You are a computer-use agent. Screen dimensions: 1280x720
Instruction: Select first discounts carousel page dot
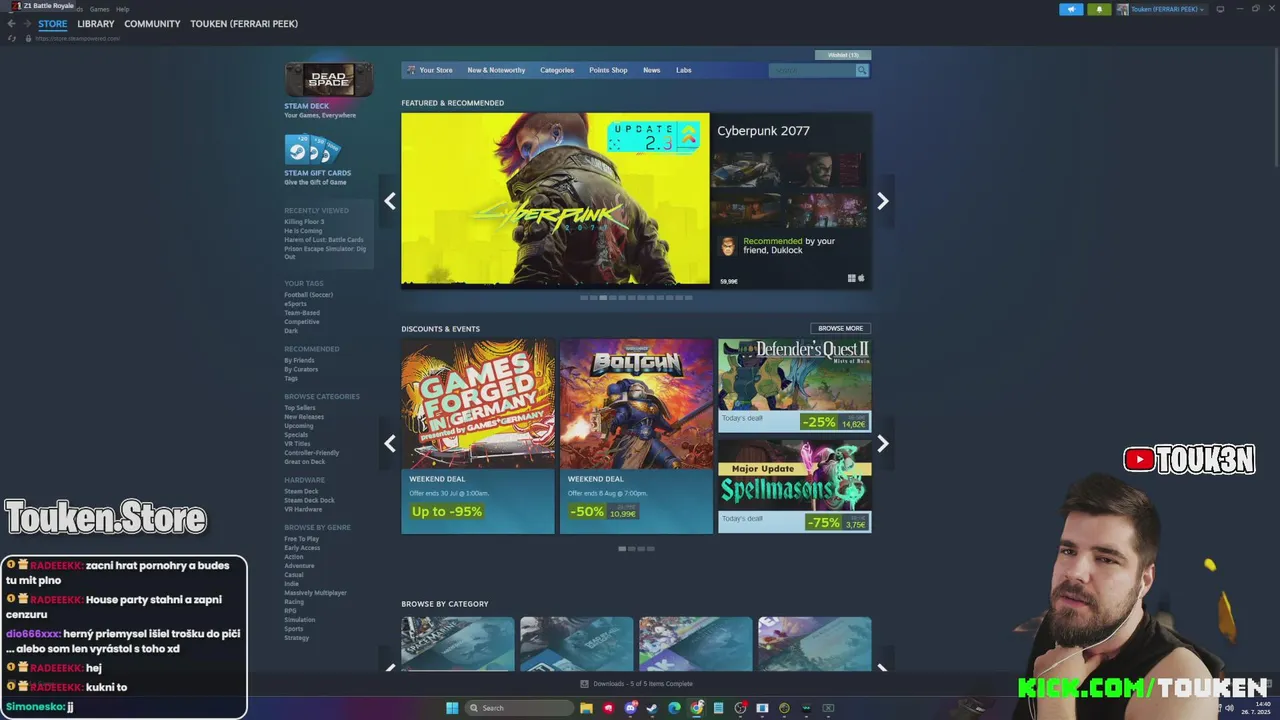tap(622, 548)
